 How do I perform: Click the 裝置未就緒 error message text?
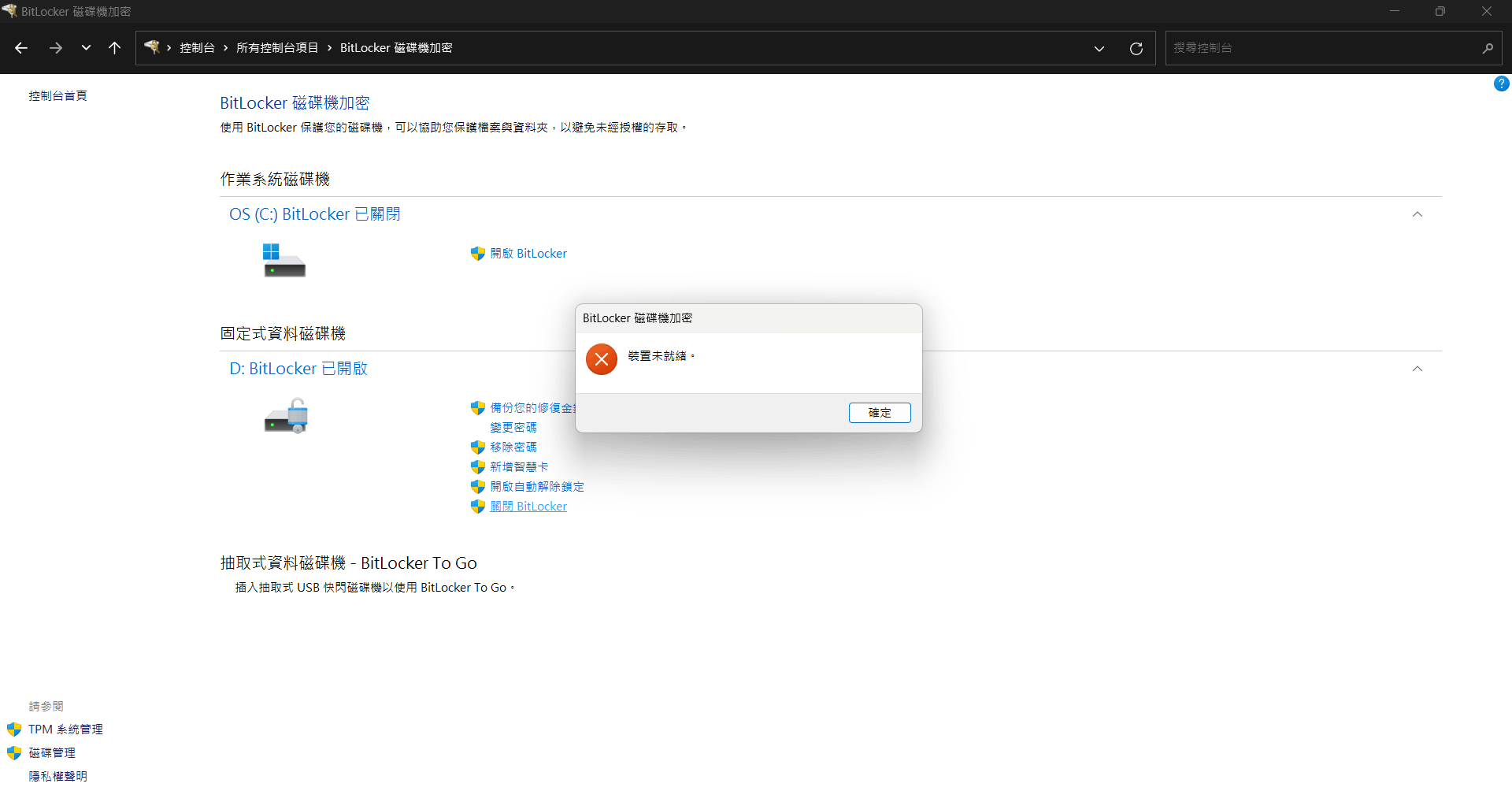tap(661, 356)
